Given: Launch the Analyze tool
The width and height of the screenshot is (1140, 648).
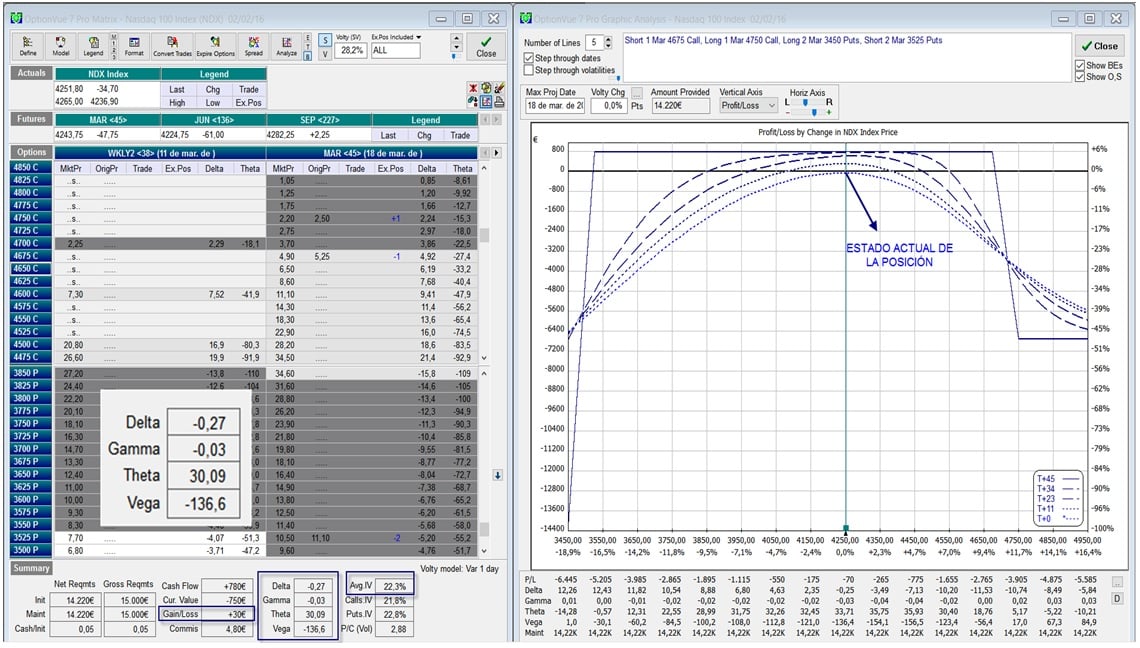Looking at the screenshot, I should pyautogui.click(x=286, y=46).
